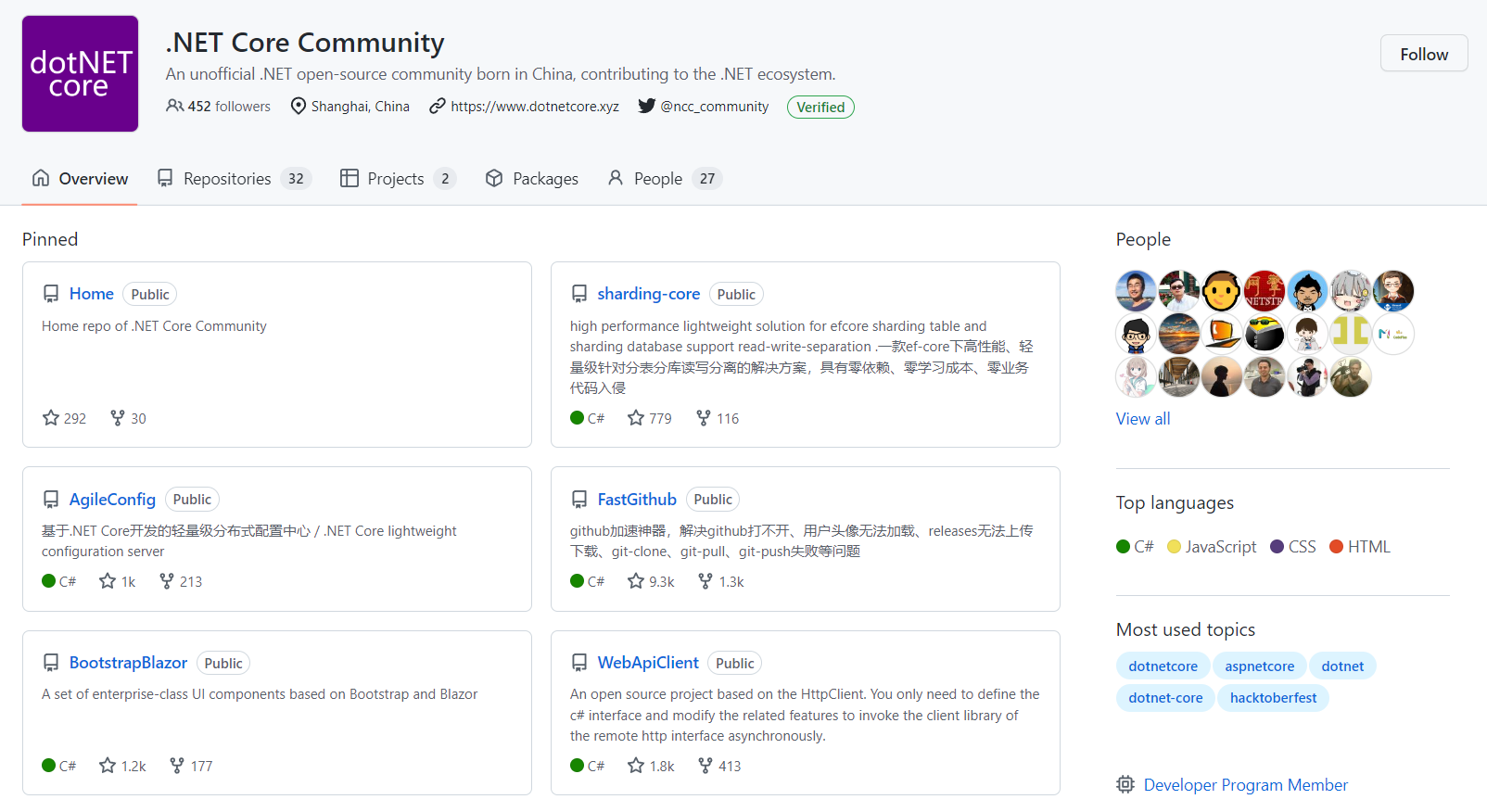Click the Shanghai, China location text
The image size is (1487, 812).
click(x=360, y=107)
